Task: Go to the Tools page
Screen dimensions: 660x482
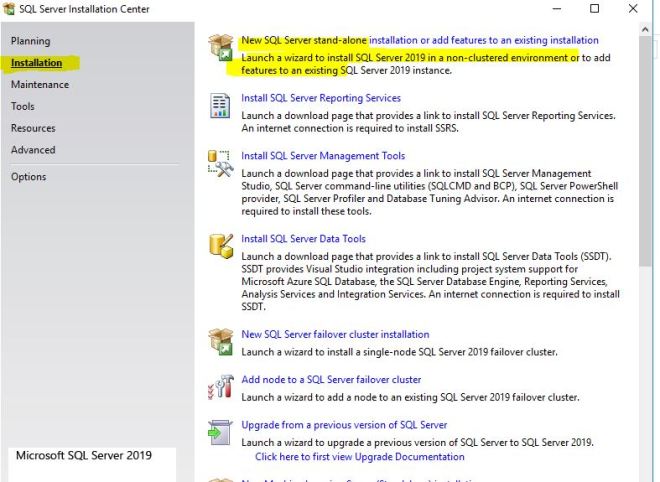Action: coord(22,107)
